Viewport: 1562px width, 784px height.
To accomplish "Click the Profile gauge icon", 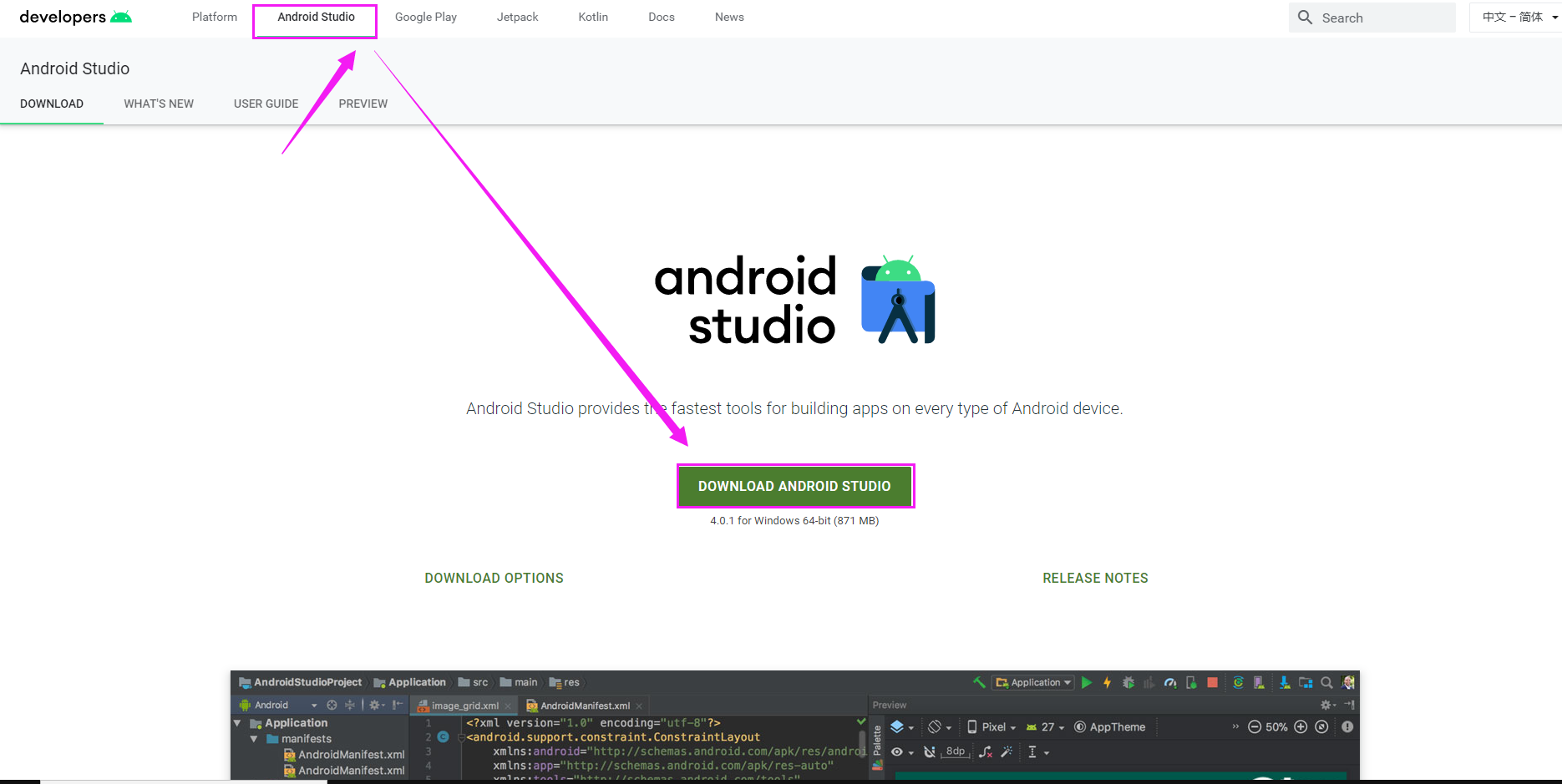I will [x=1170, y=682].
